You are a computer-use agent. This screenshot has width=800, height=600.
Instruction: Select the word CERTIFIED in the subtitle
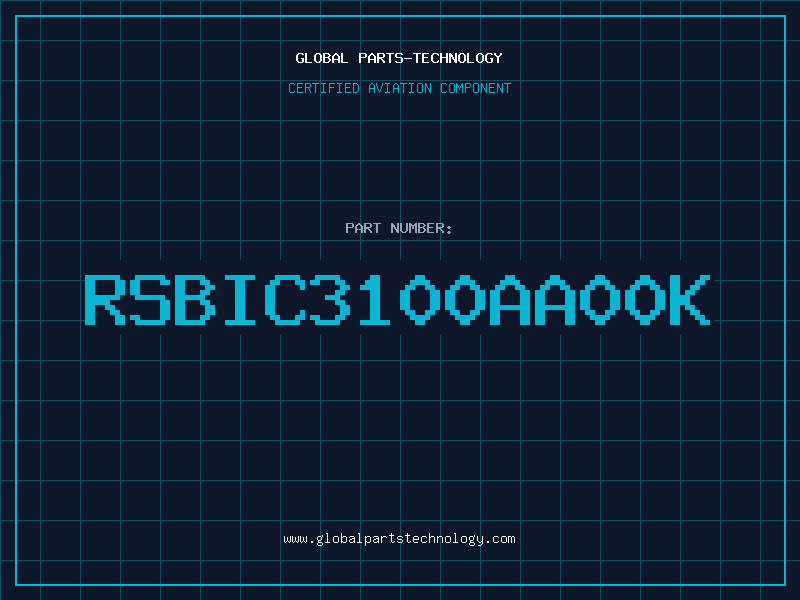pyautogui.click(x=324, y=88)
